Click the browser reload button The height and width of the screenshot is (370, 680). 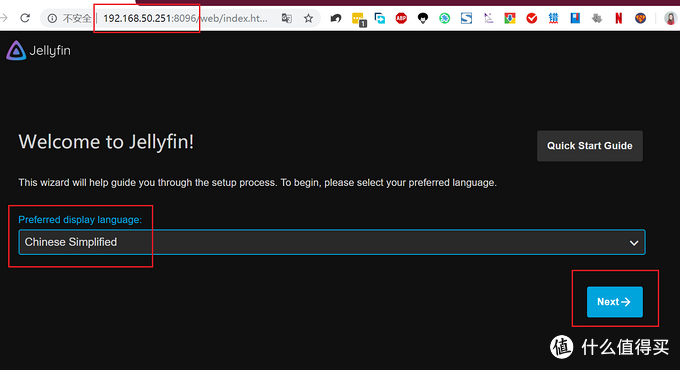pyautogui.click(x=25, y=18)
